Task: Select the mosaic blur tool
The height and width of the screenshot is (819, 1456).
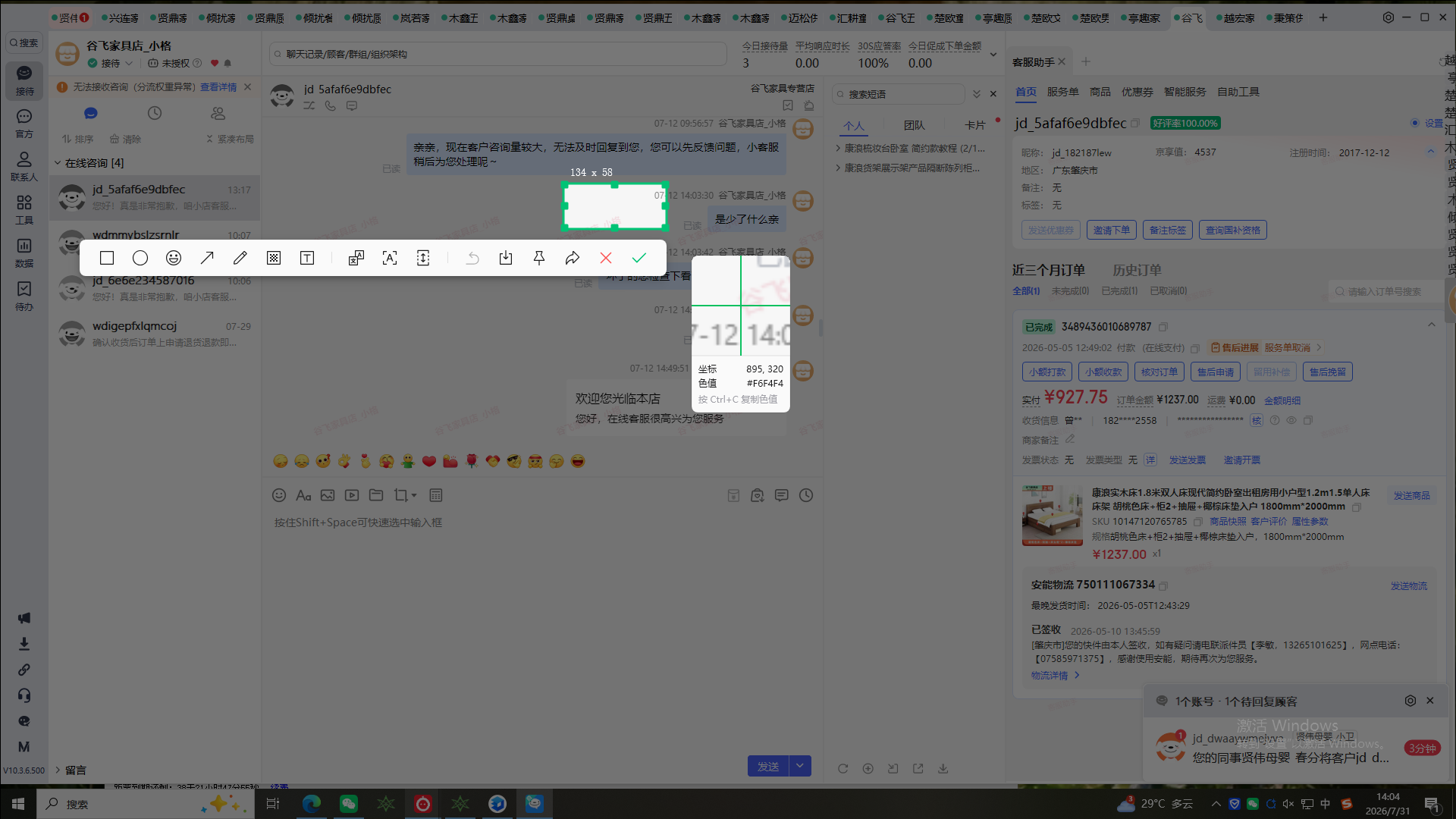Action: pyautogui.click(x=274, y=259)
